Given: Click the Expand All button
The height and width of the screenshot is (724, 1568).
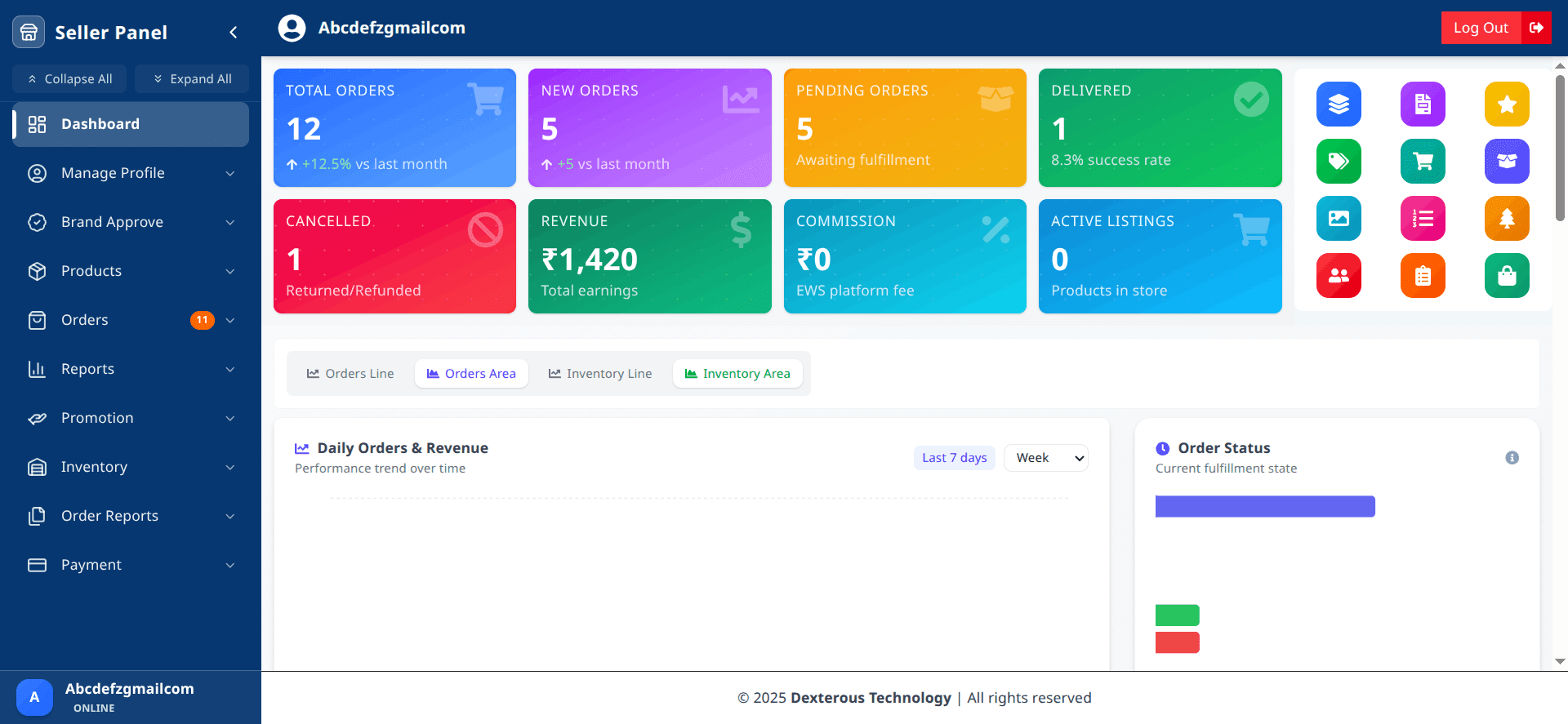Looking at the screenshot, I should pyautogui.click(x=192, y=79).
